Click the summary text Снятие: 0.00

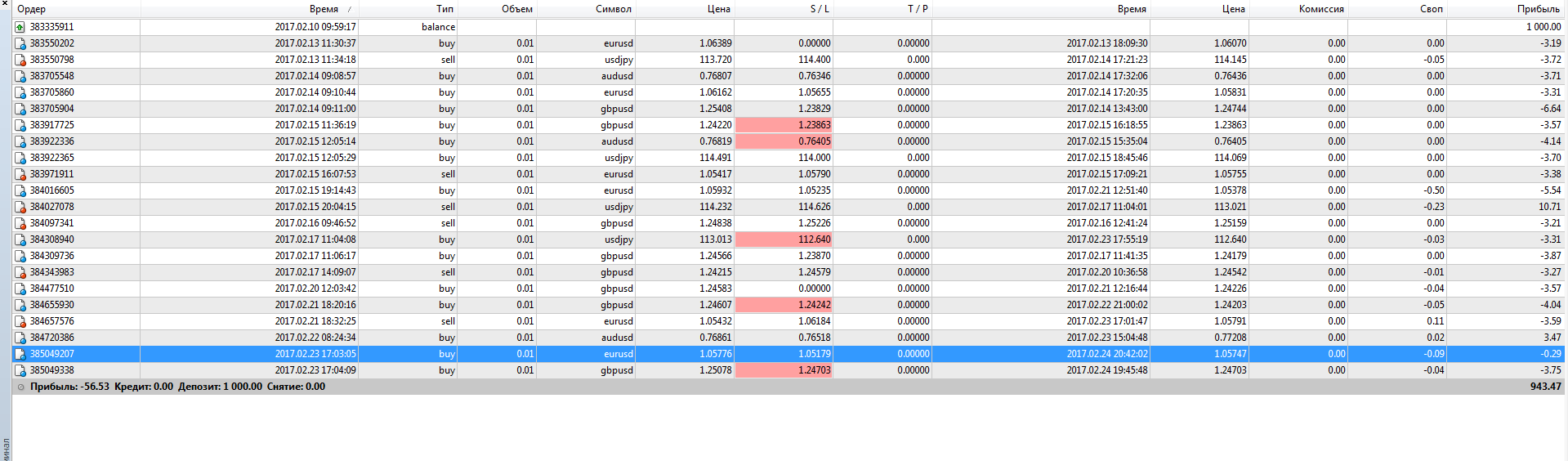click(296, 387)
